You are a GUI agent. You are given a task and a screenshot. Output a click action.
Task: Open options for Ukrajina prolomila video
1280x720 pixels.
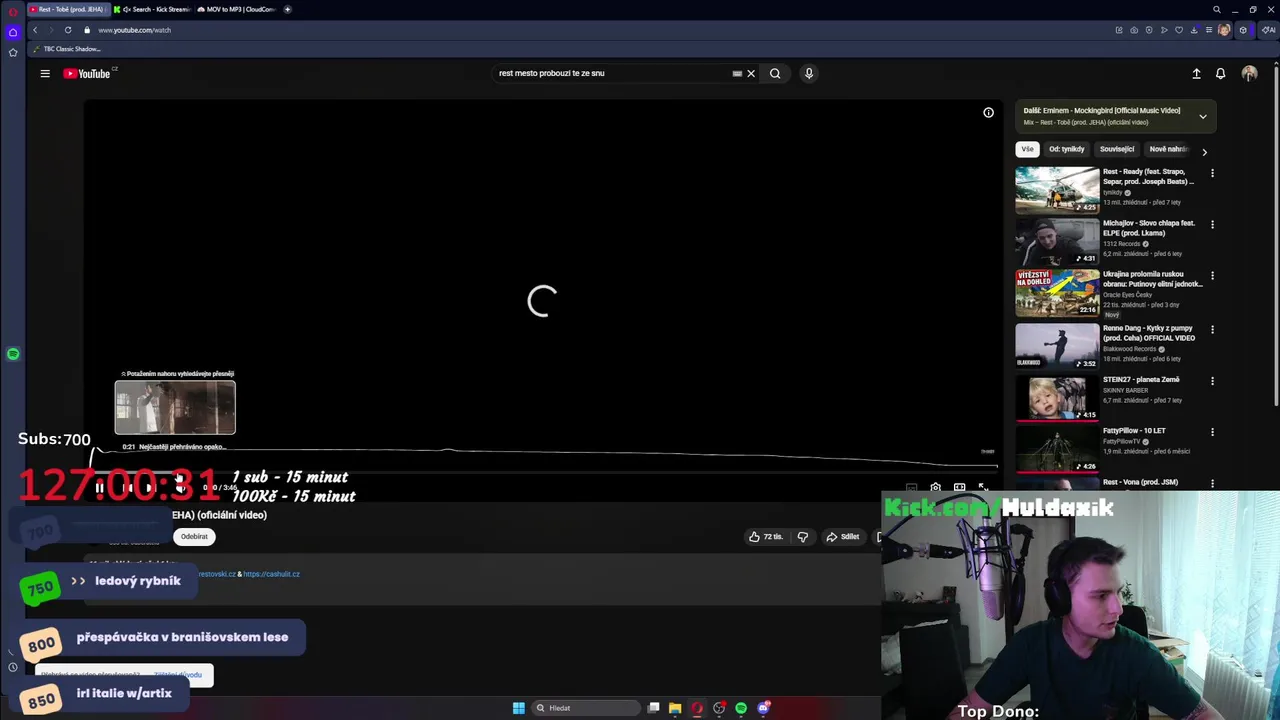[x=1212, y=276]
